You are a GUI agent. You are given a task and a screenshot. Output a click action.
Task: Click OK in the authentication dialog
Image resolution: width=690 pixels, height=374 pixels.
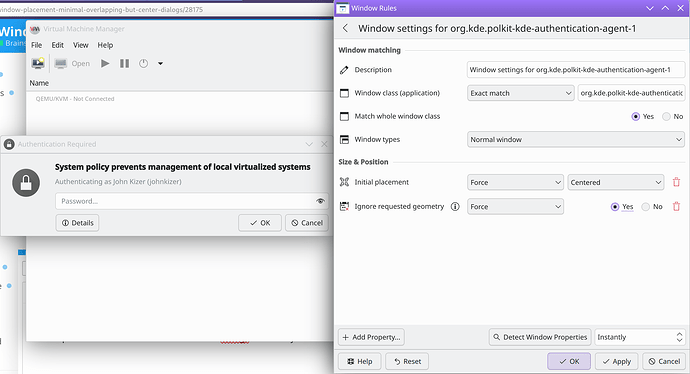click(x=260, y=223)
